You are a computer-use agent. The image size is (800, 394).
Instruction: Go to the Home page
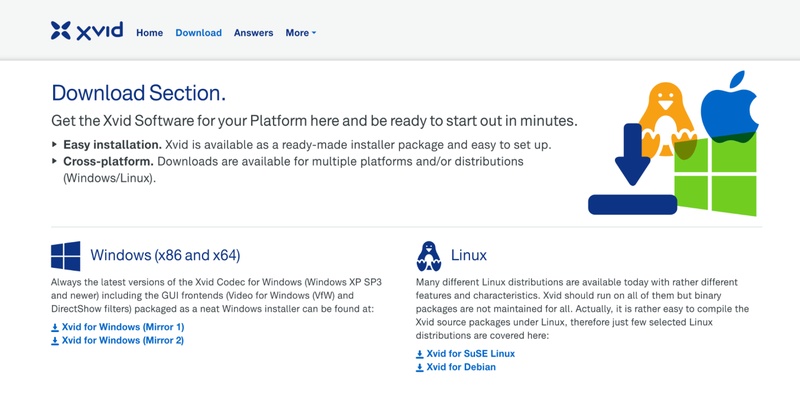(149, 33)
